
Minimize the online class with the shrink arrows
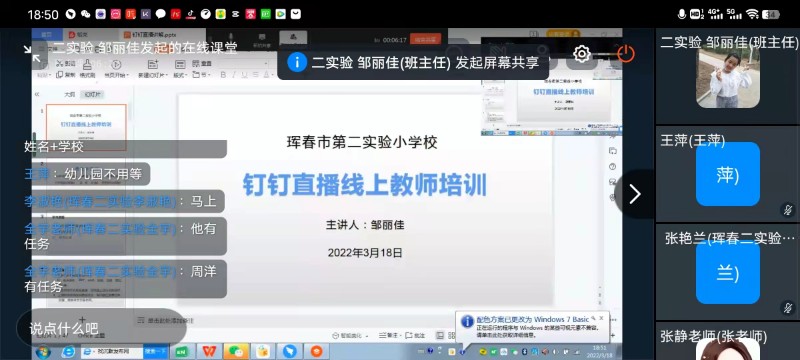point(31,54)
